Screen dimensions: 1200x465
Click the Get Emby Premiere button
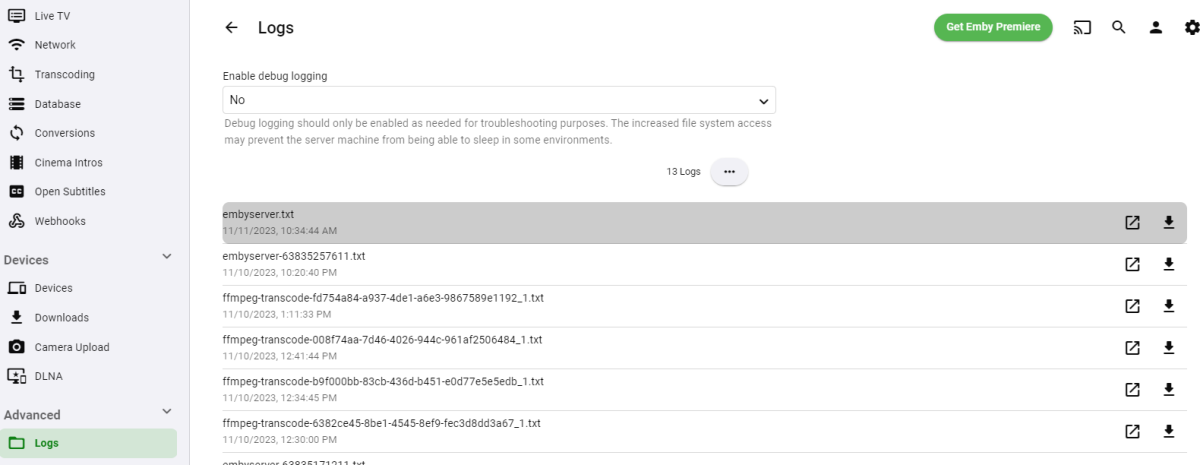[x=992, y=28]
